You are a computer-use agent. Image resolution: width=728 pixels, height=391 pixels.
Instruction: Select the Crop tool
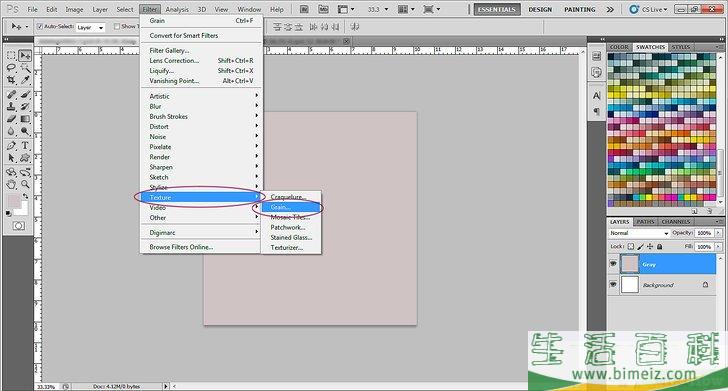11,80
